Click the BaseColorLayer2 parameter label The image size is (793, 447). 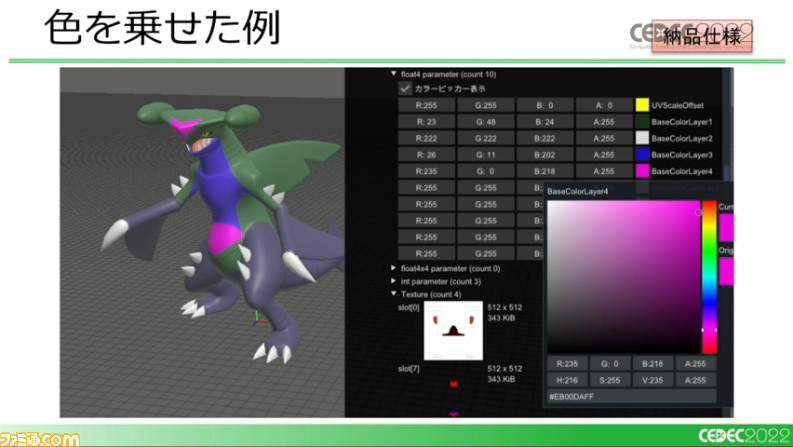tap(681, 138)
